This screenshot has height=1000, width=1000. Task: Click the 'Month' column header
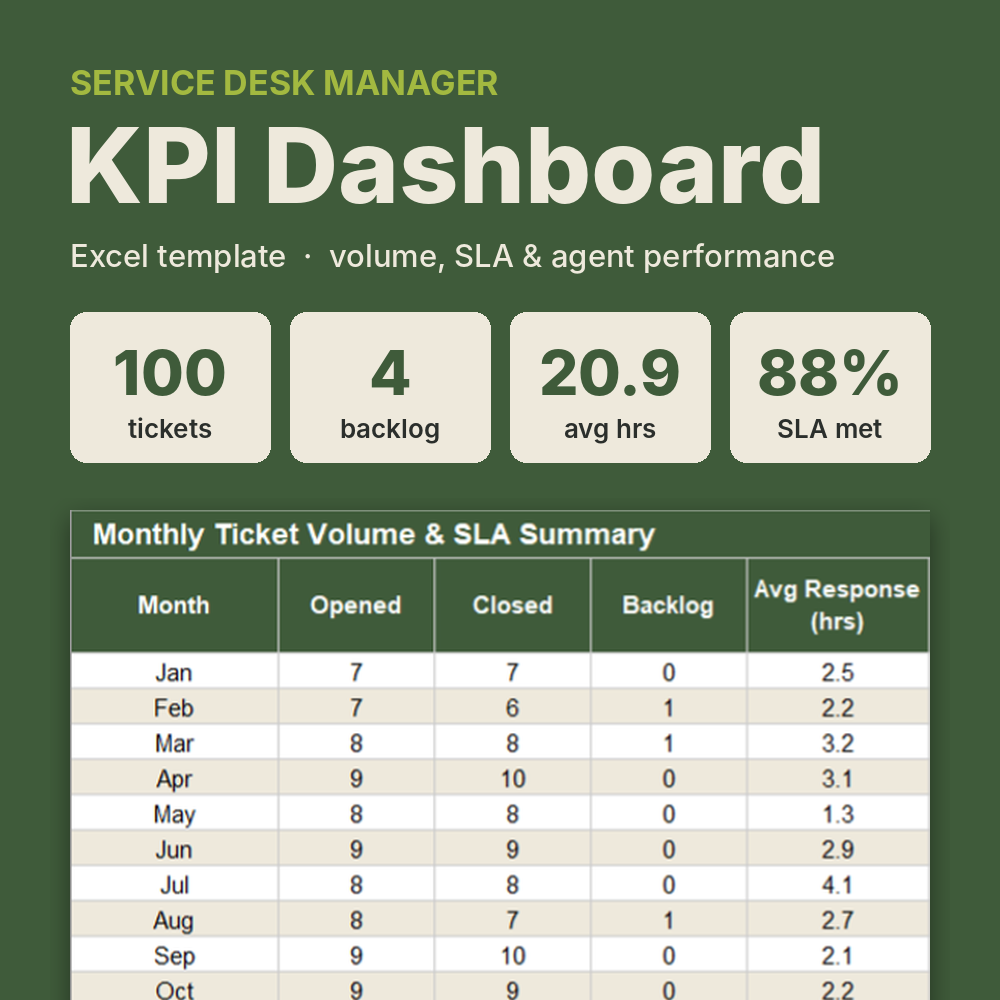[174, 605]
